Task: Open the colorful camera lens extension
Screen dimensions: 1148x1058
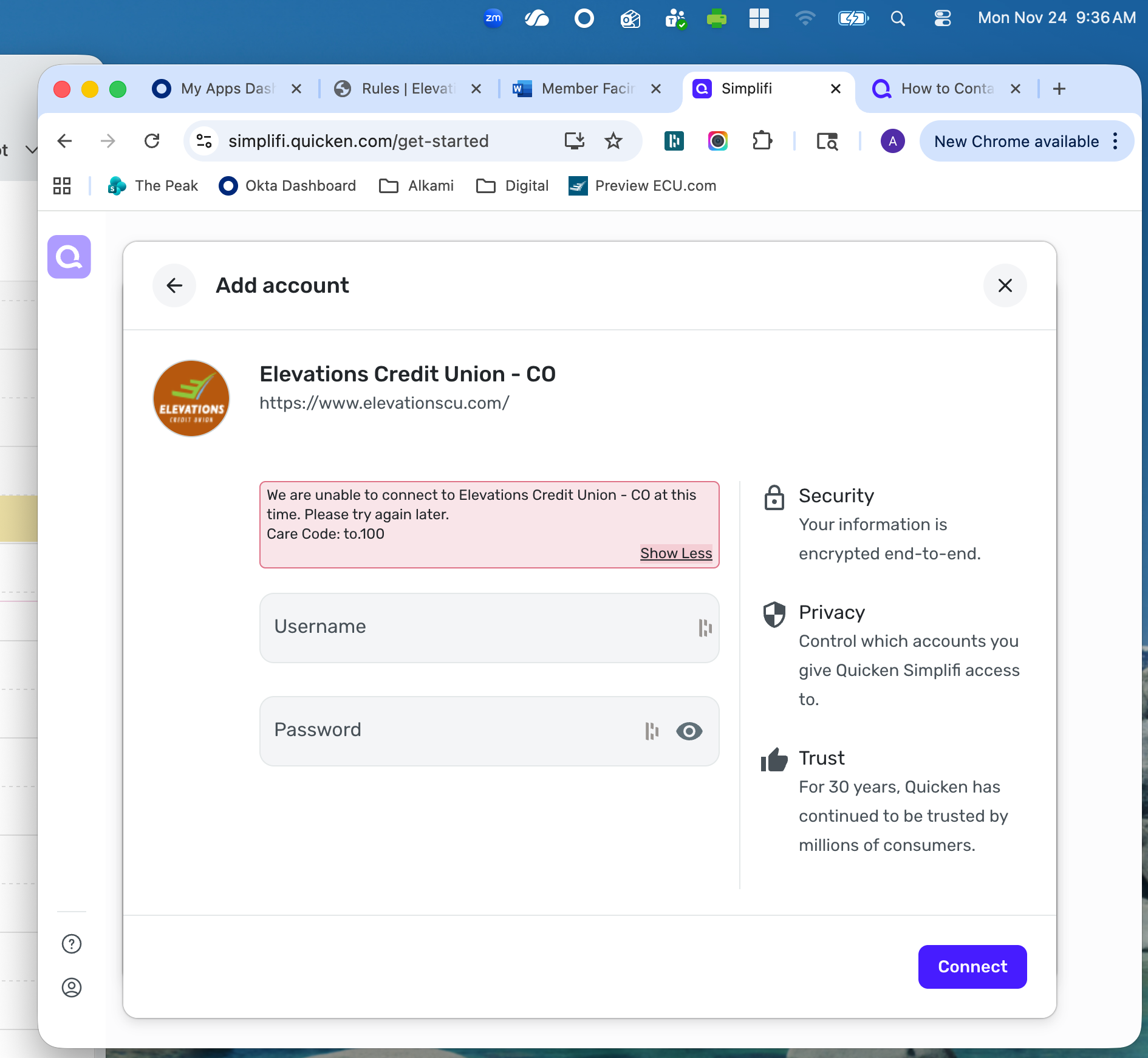Action: [x=718, y=141]
